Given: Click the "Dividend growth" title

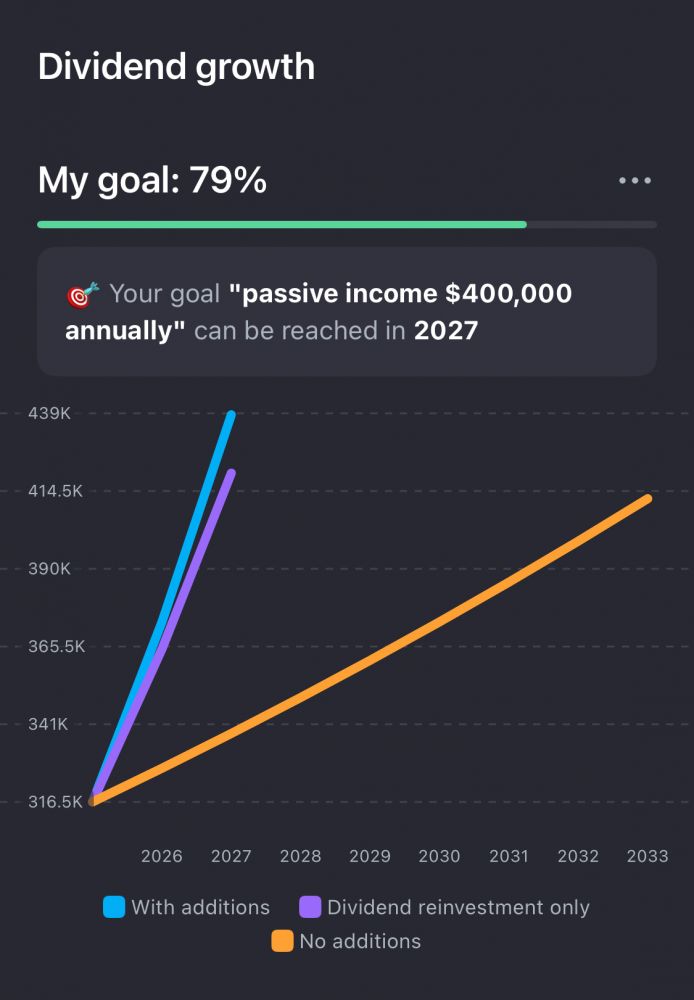Looking at the screenshot, I should 176,67.
